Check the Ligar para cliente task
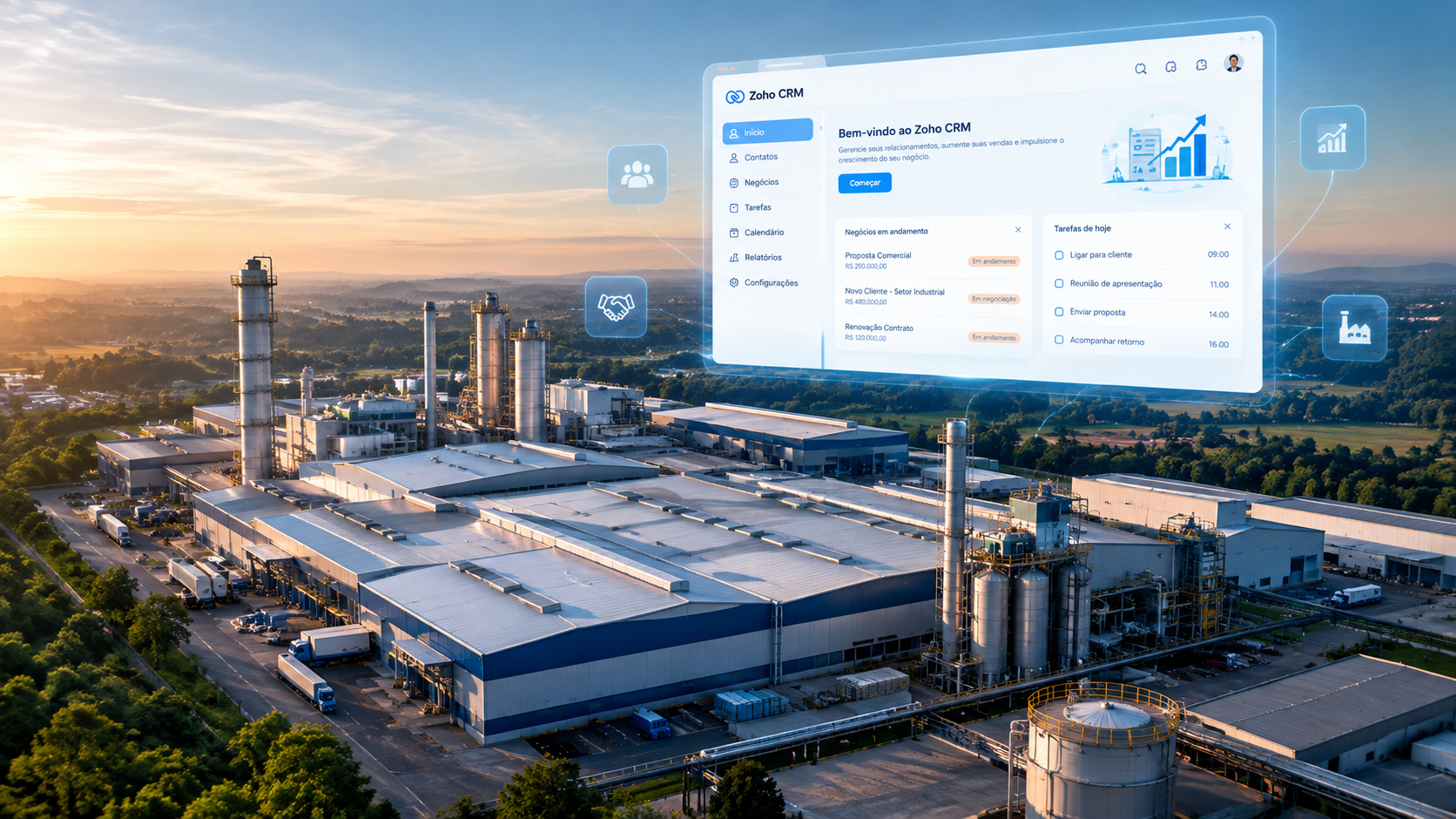This screenshot has height=819, width=1456. pos(1059,255)
